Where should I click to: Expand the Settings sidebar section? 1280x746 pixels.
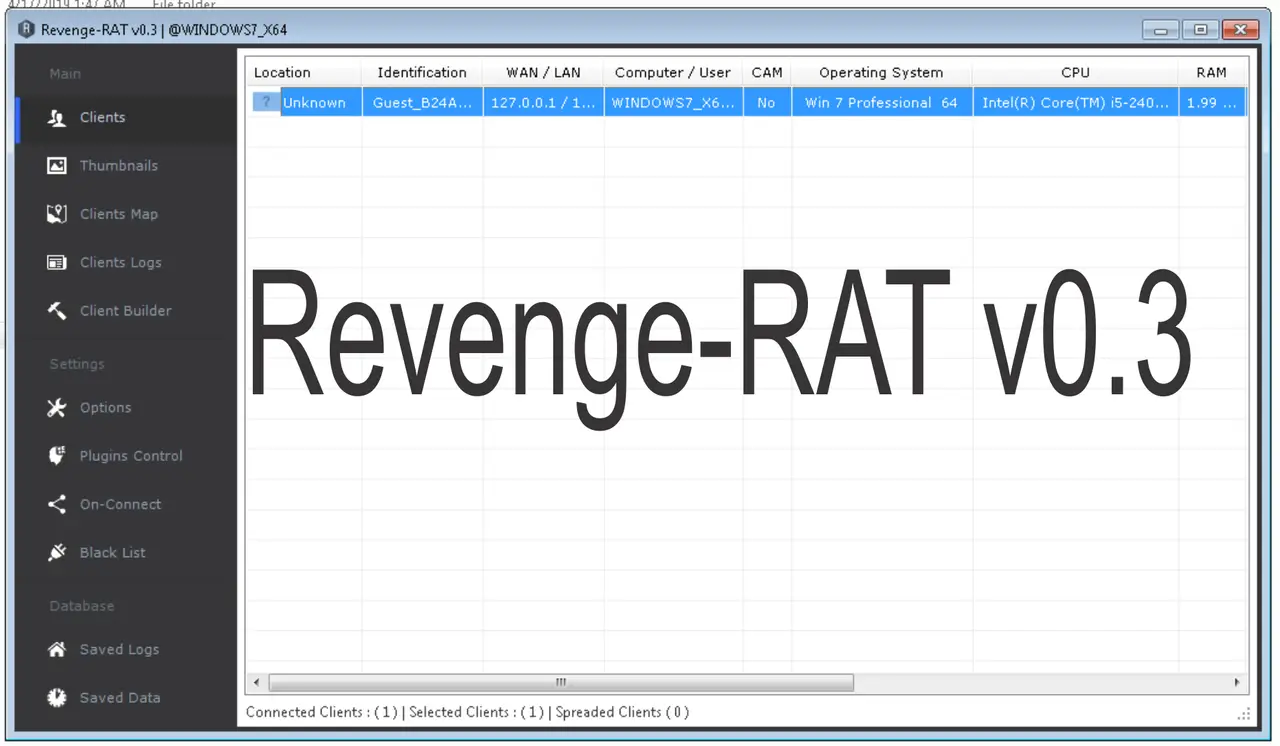(x=76, y=363)
